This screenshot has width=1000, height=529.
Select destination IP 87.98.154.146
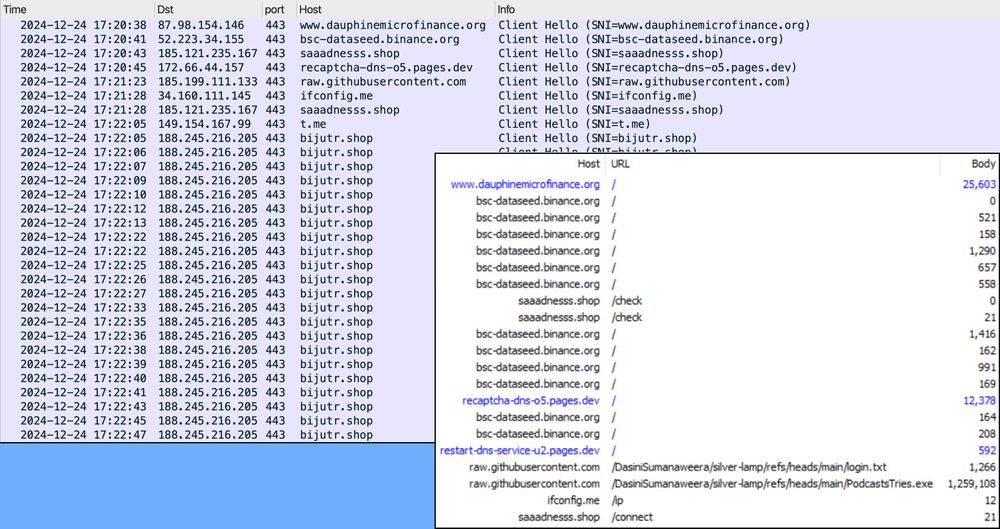pos(201,26)
